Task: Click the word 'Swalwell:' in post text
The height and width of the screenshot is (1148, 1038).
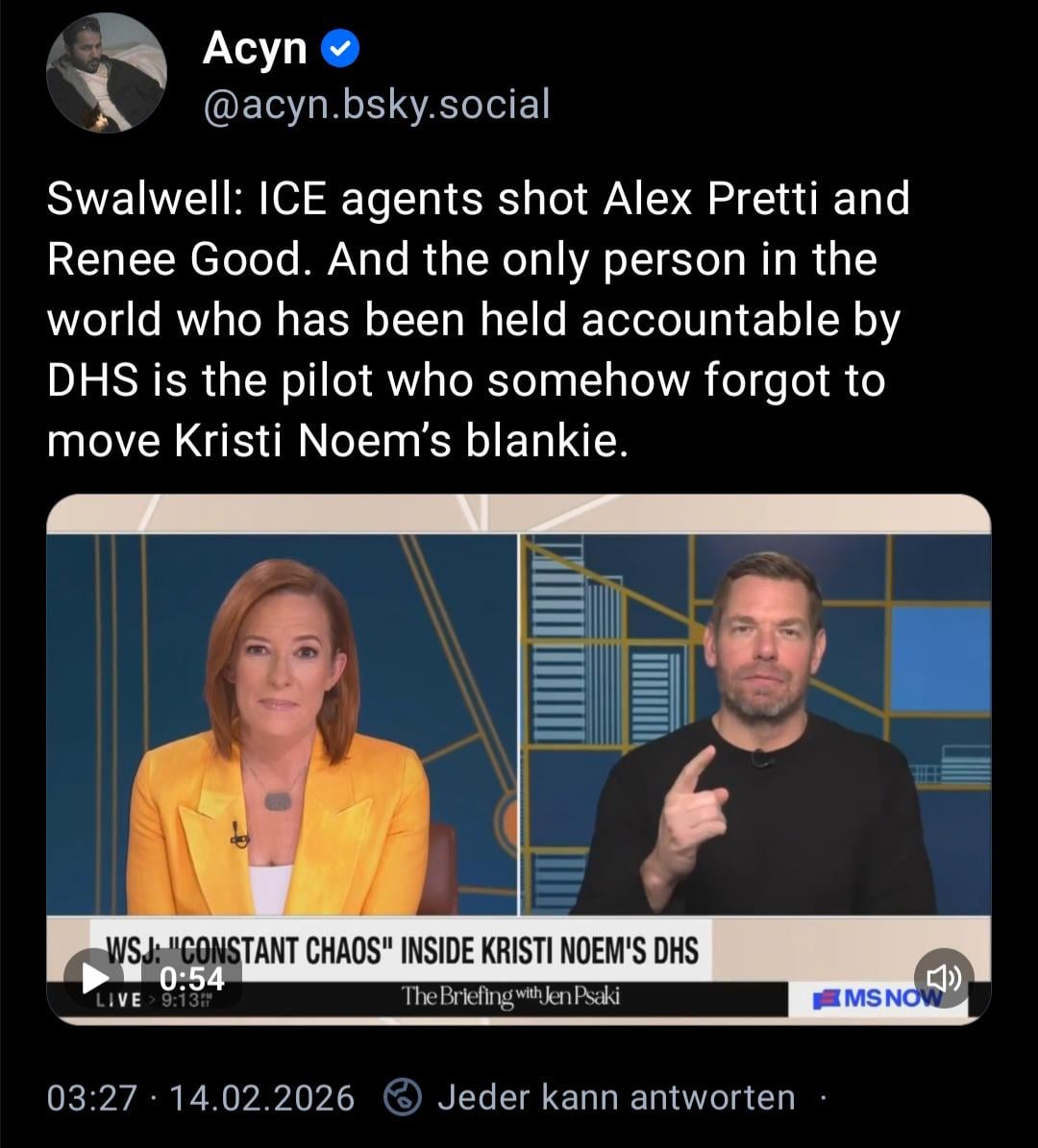Action: click(145, 198)
